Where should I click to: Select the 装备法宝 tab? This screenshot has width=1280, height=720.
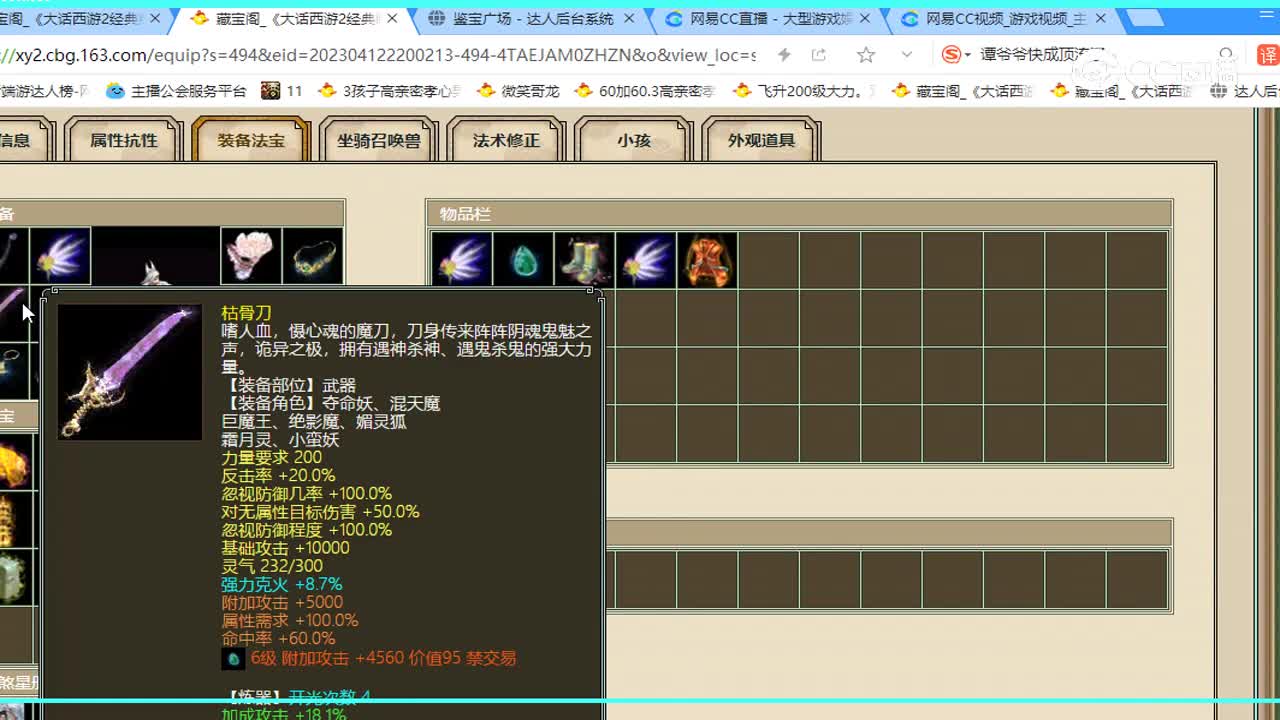(251, 140)
